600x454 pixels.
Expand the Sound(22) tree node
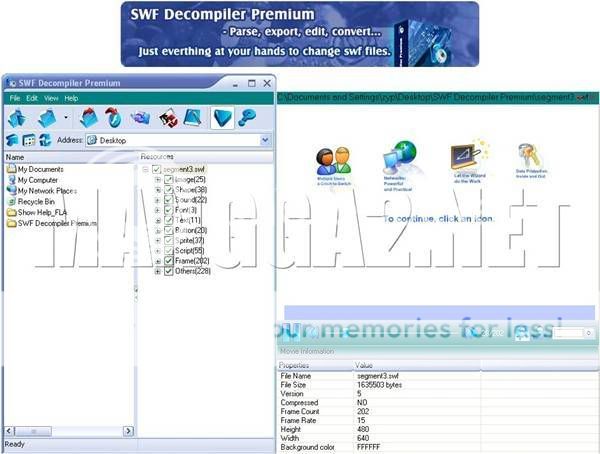(x=158, y=200)
